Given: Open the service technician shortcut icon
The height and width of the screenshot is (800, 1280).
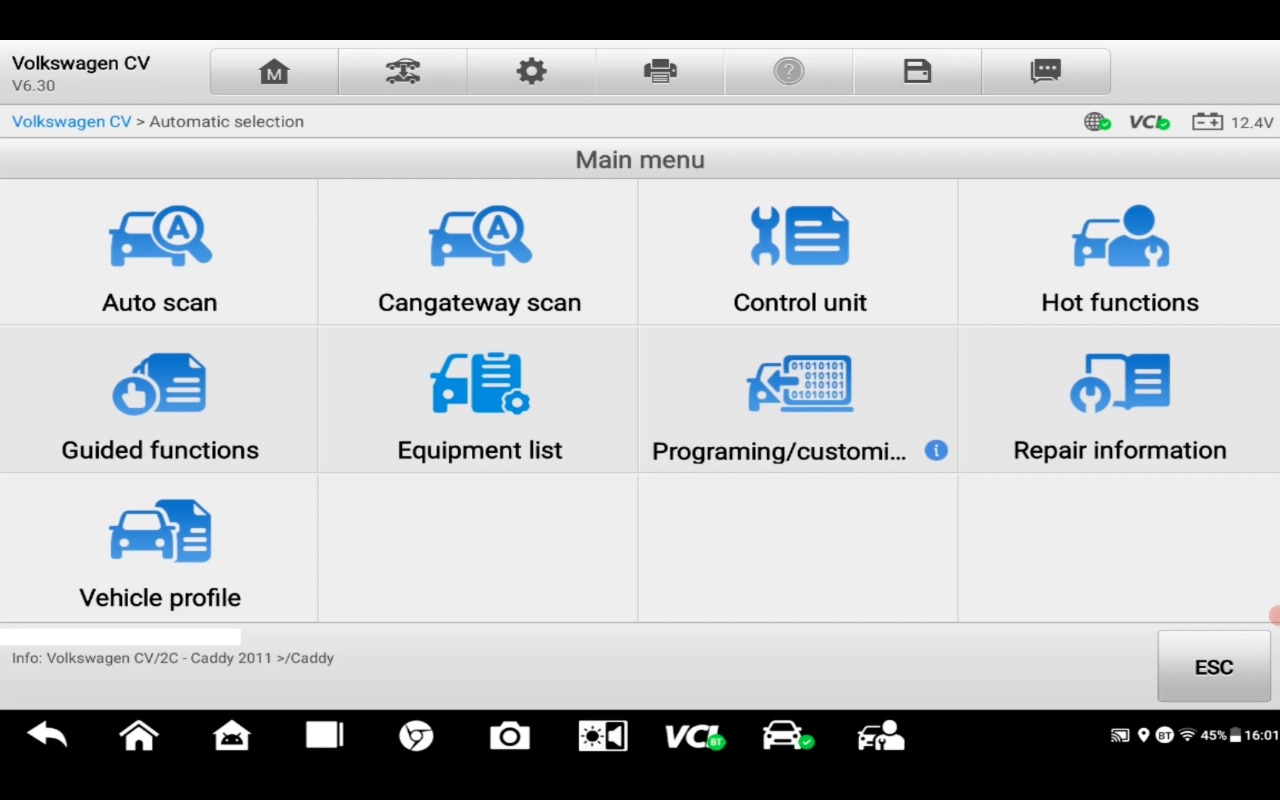Looking at the screenshot, I should pos(881,737).
